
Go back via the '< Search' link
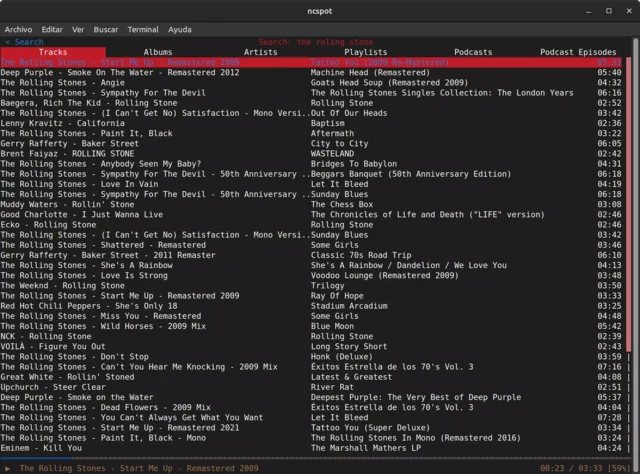24,42
